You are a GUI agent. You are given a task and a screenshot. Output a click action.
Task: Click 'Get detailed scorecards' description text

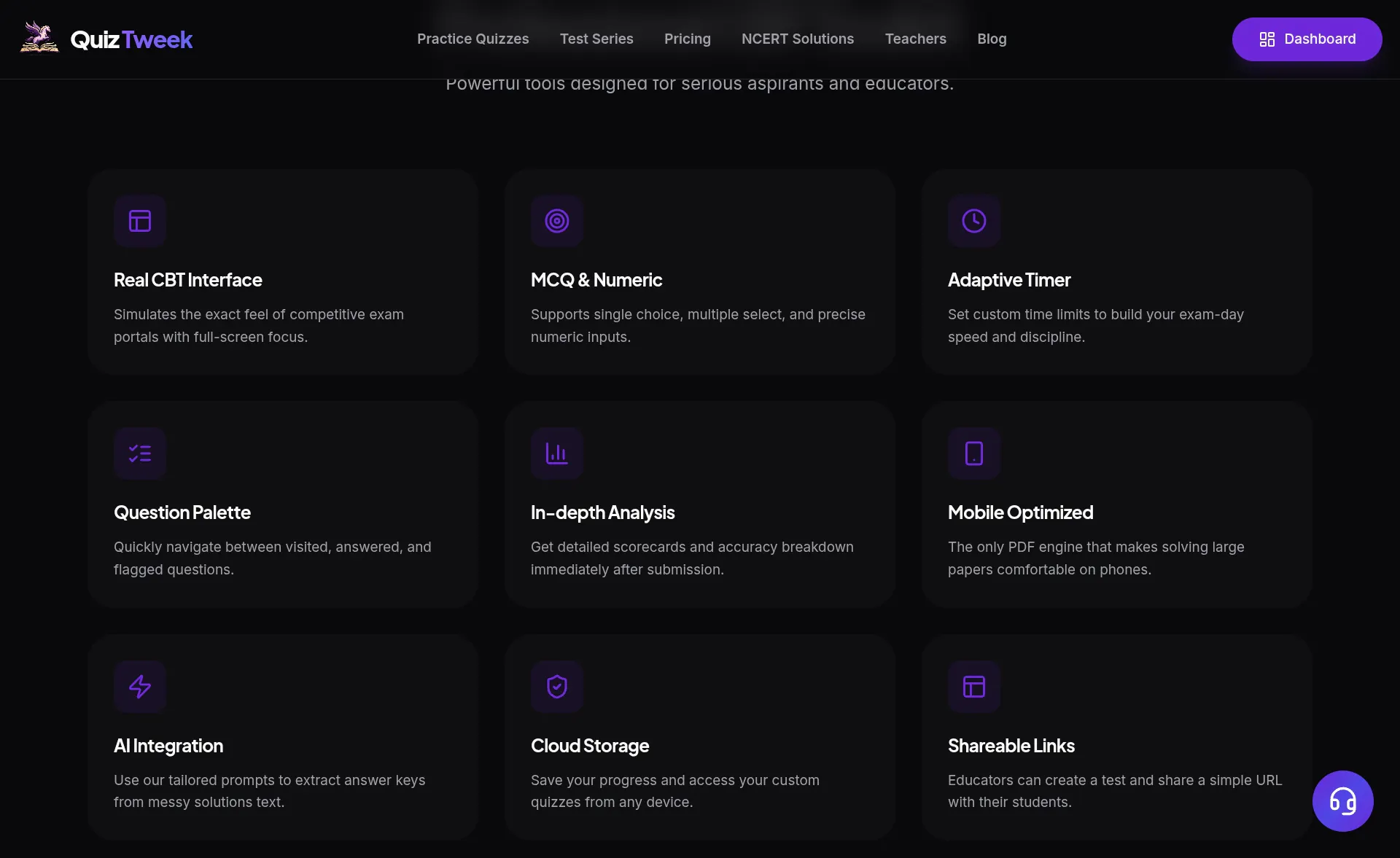[692, 558]
